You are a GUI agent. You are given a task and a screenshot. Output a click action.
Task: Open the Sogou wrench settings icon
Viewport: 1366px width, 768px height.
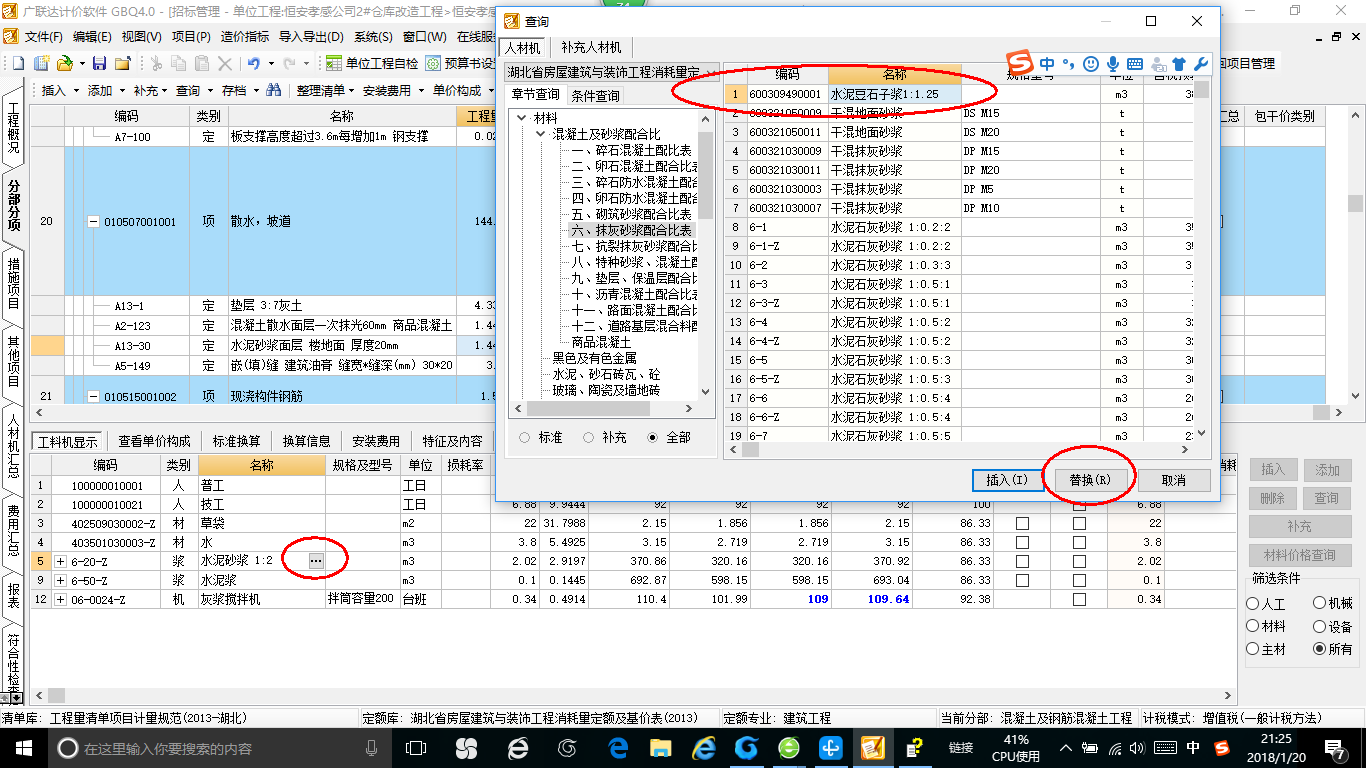tap(1201, 63)
